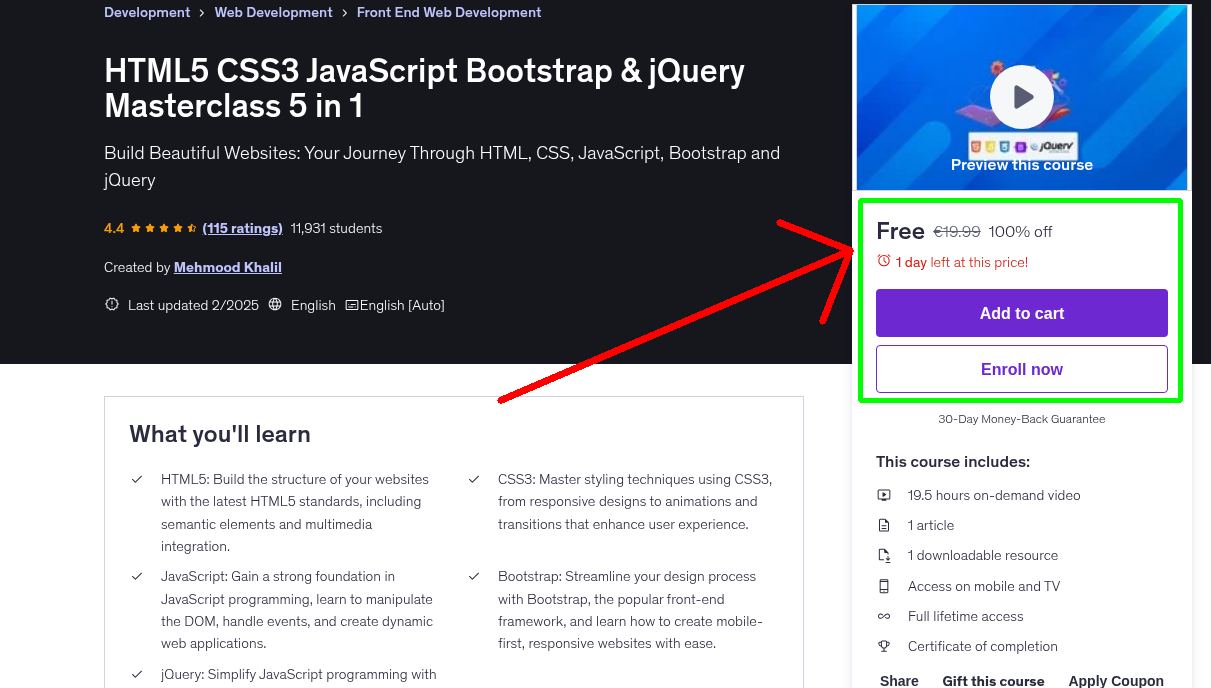
Task: Click the article document icon
Action: (x=884, y=525)
